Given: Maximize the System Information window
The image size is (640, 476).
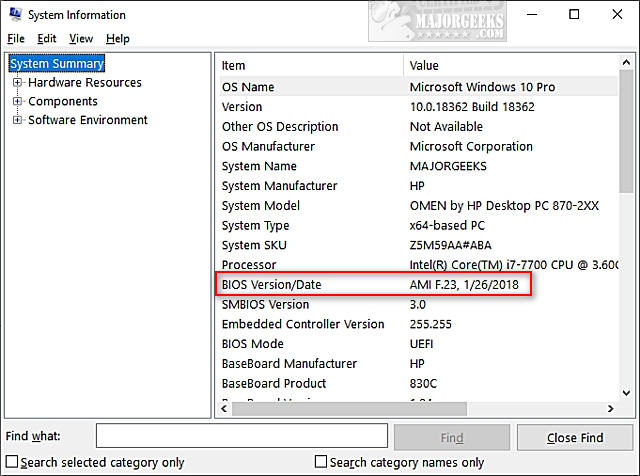Looking at the screenshot, I should click(x=574, y=14).
